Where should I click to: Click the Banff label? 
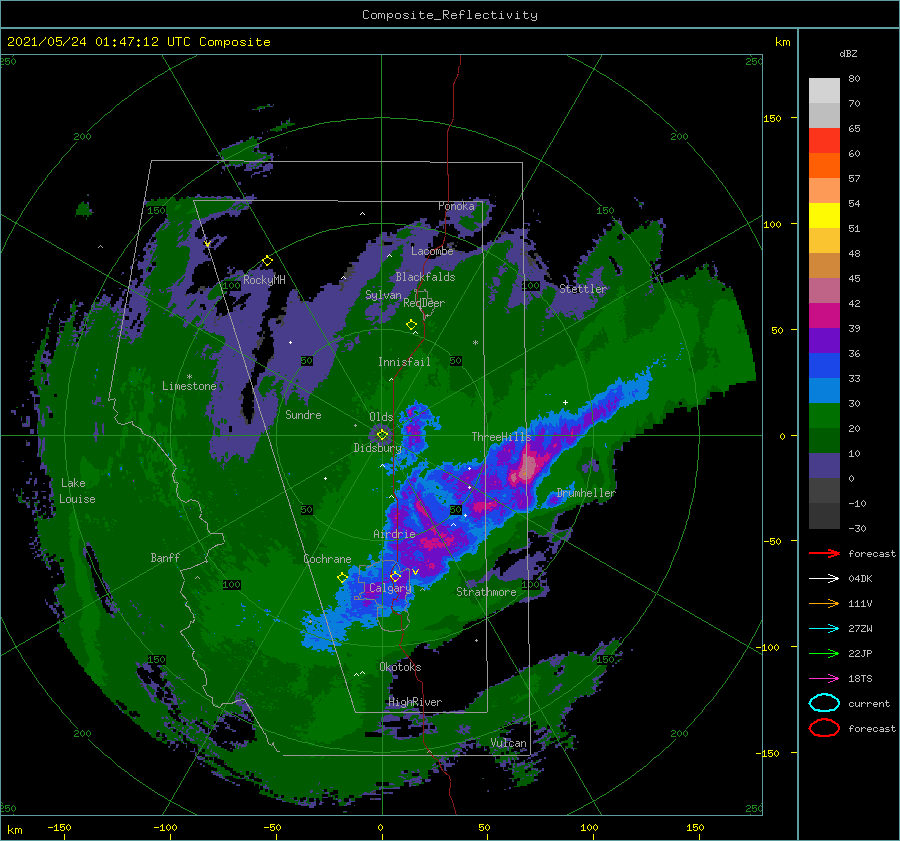(x=165, y=557)
